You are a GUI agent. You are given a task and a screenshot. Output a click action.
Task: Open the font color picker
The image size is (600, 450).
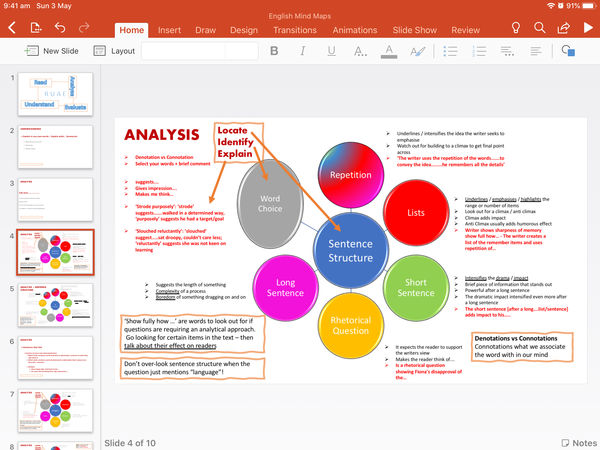click(389, 51)
